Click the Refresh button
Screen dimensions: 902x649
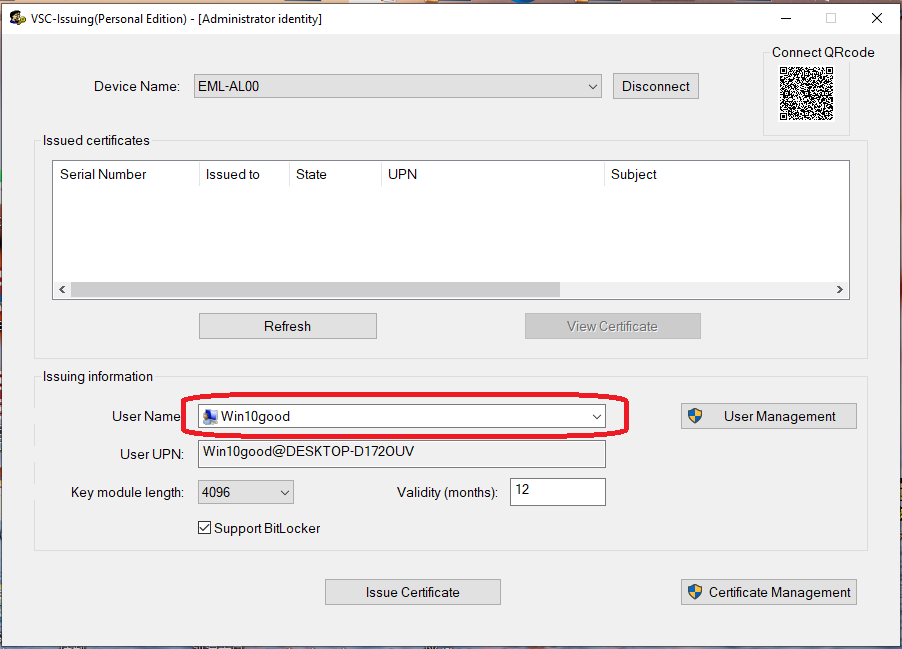[x=288, y=326]
